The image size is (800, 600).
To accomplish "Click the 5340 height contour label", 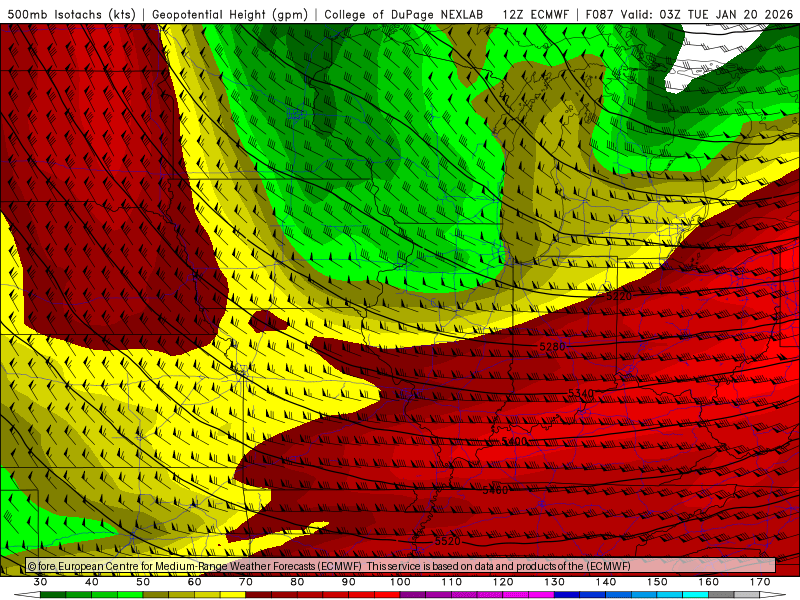I will pos(581,393).
